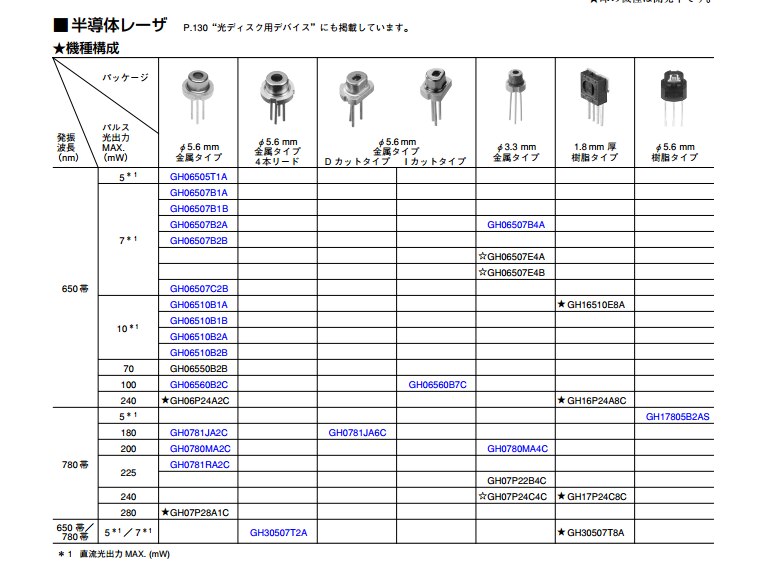Click the 光ディスク用デバイス reference note
The height and width of the screenshot is (569, 784).
point(296,28)
